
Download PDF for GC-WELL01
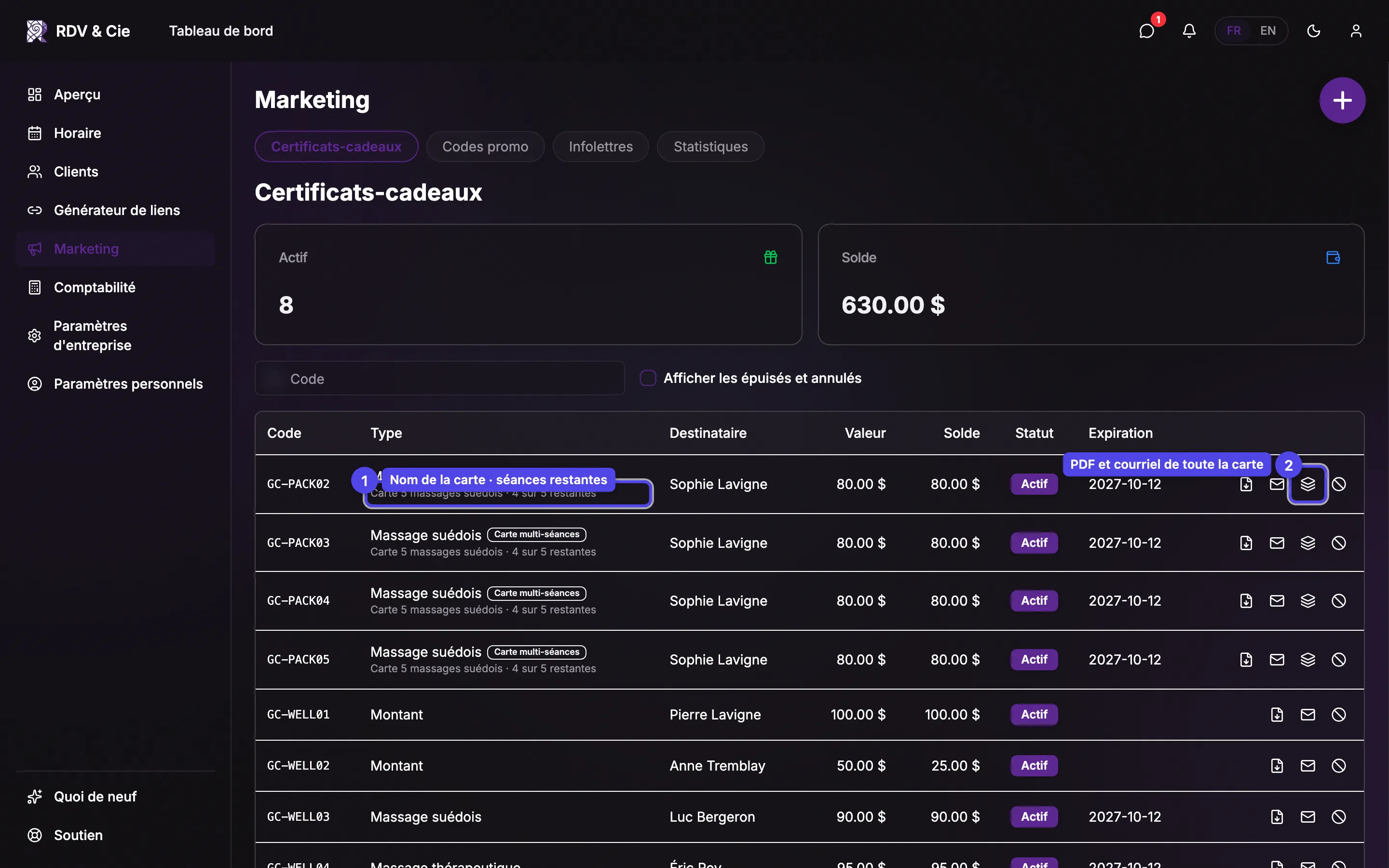click(1277, 715)
